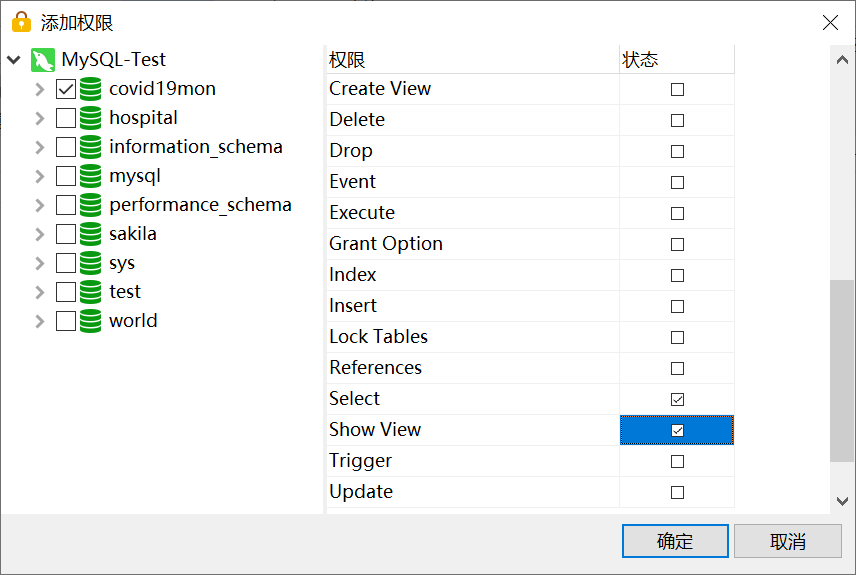Click the mysql database icon

pos(91,176)
